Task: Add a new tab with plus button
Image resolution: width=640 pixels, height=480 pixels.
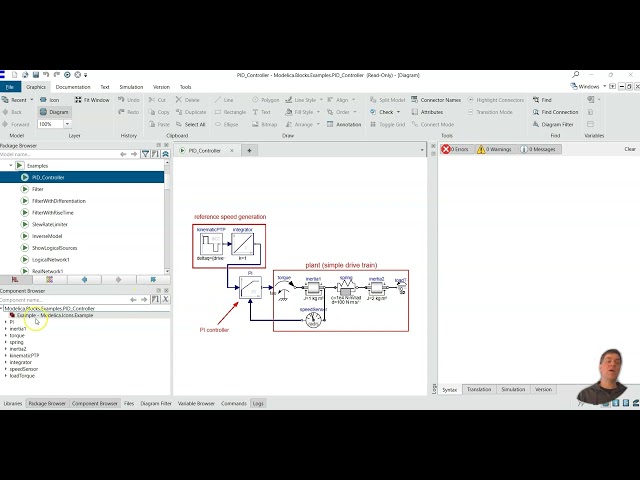Action: tap(249, 151)
